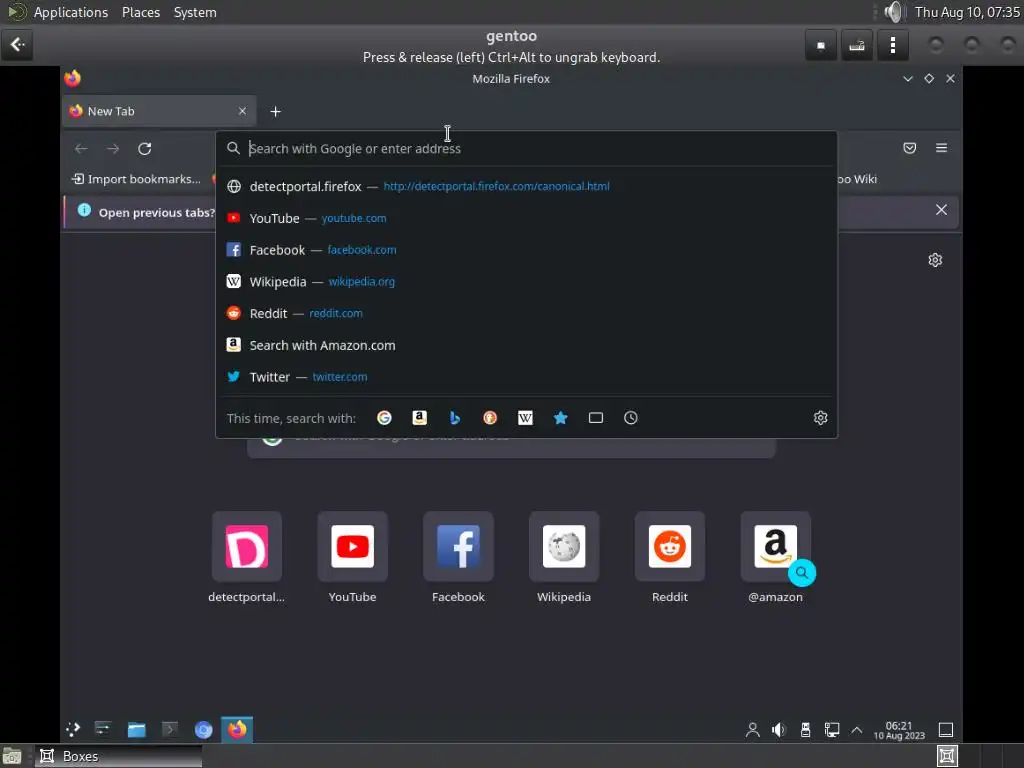Search bookmarks using the star icon
The height and width of the screenshot is (768, 1024).
pyautogui.click(x=560, y=418)
